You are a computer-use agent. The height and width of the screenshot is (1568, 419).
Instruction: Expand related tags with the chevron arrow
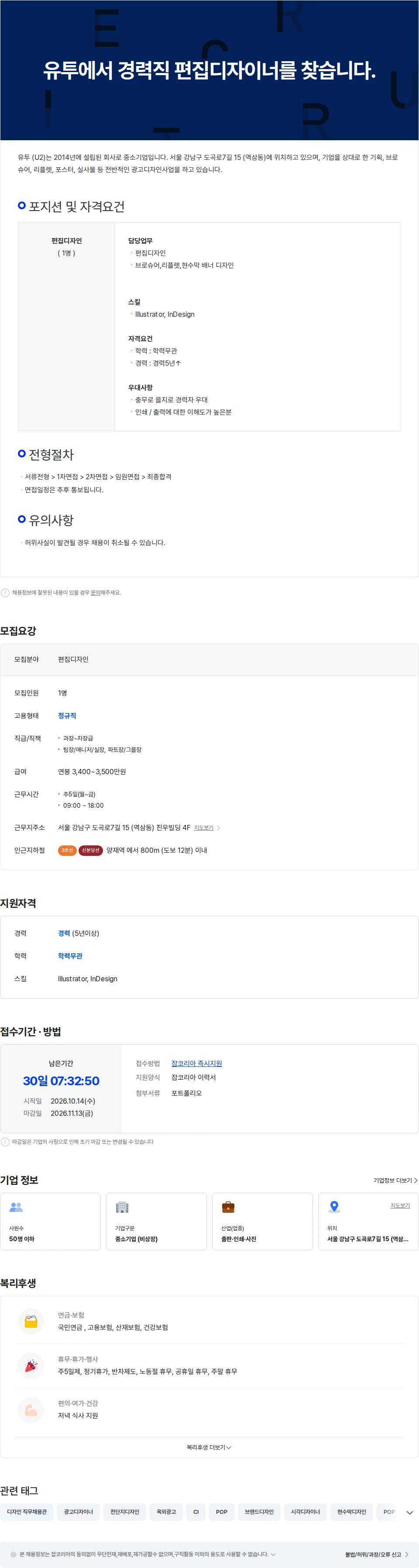(409, 1512)
